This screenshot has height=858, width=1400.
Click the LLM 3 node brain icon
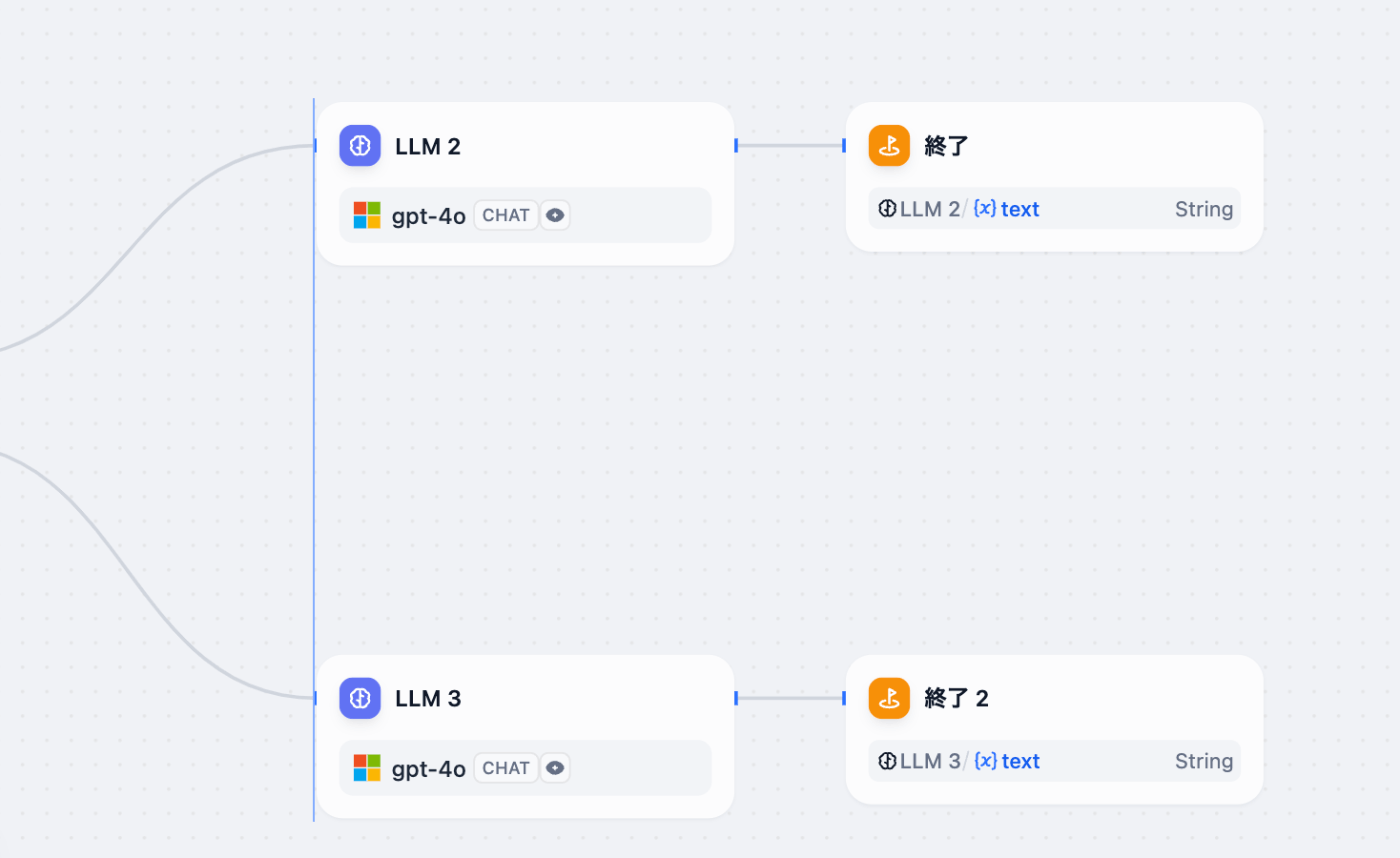360,698
